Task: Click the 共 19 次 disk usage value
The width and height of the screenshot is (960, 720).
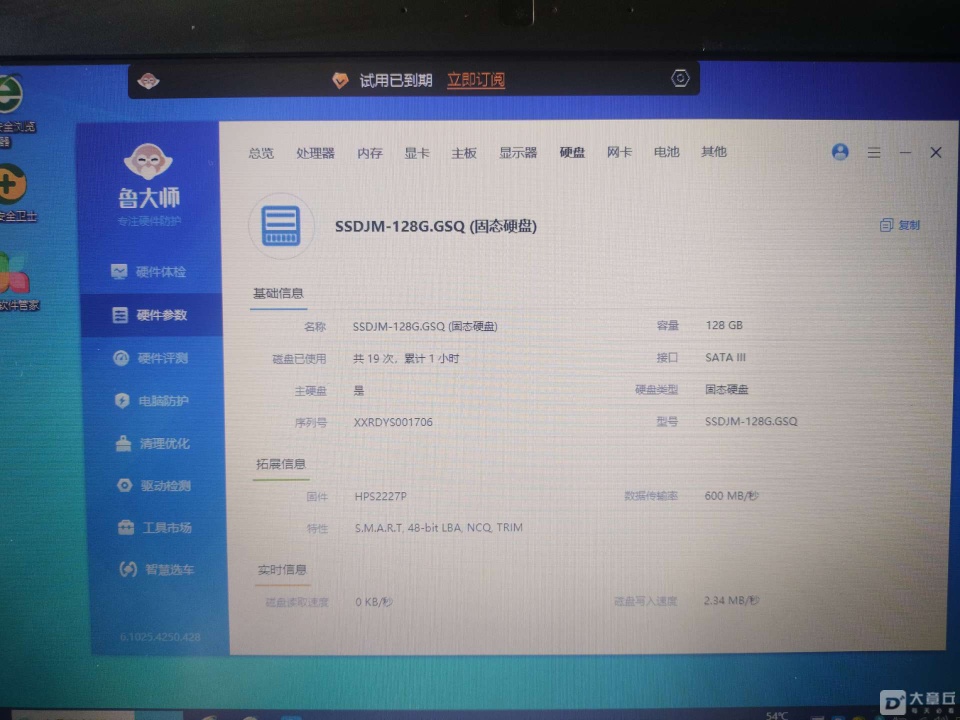Action: click(x=405, y=358)
